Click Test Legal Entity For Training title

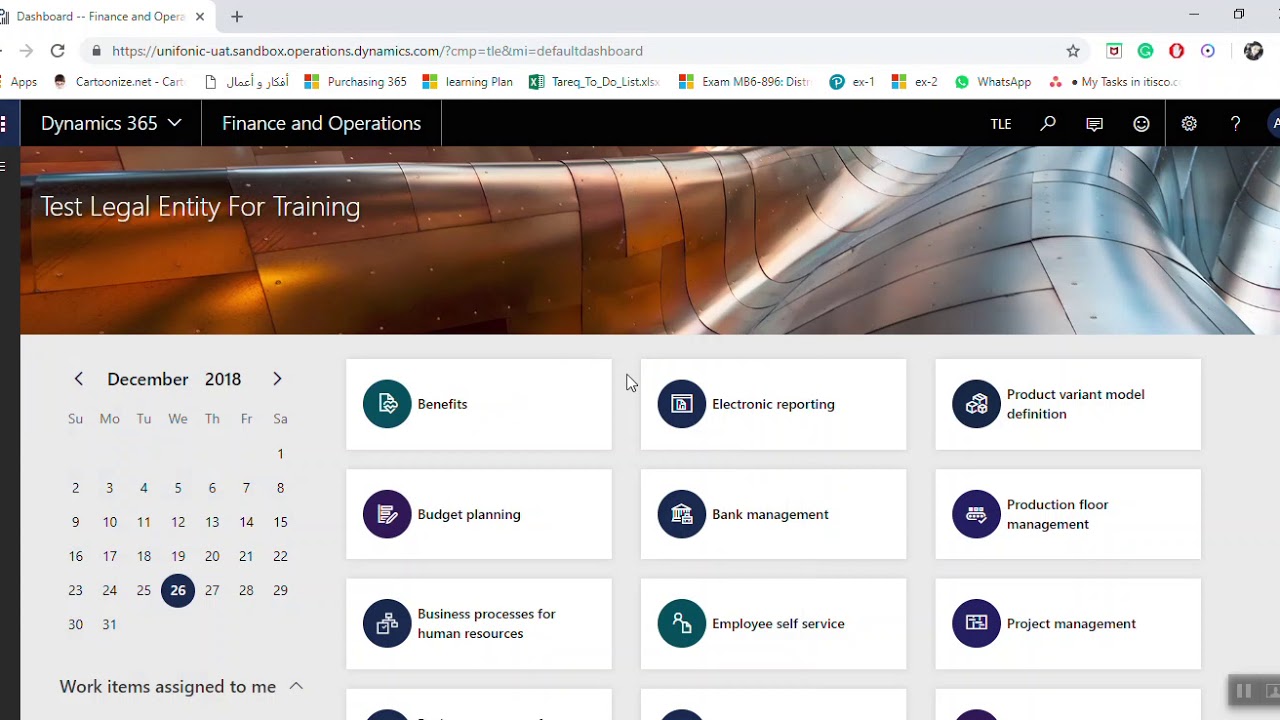point(200,207)
